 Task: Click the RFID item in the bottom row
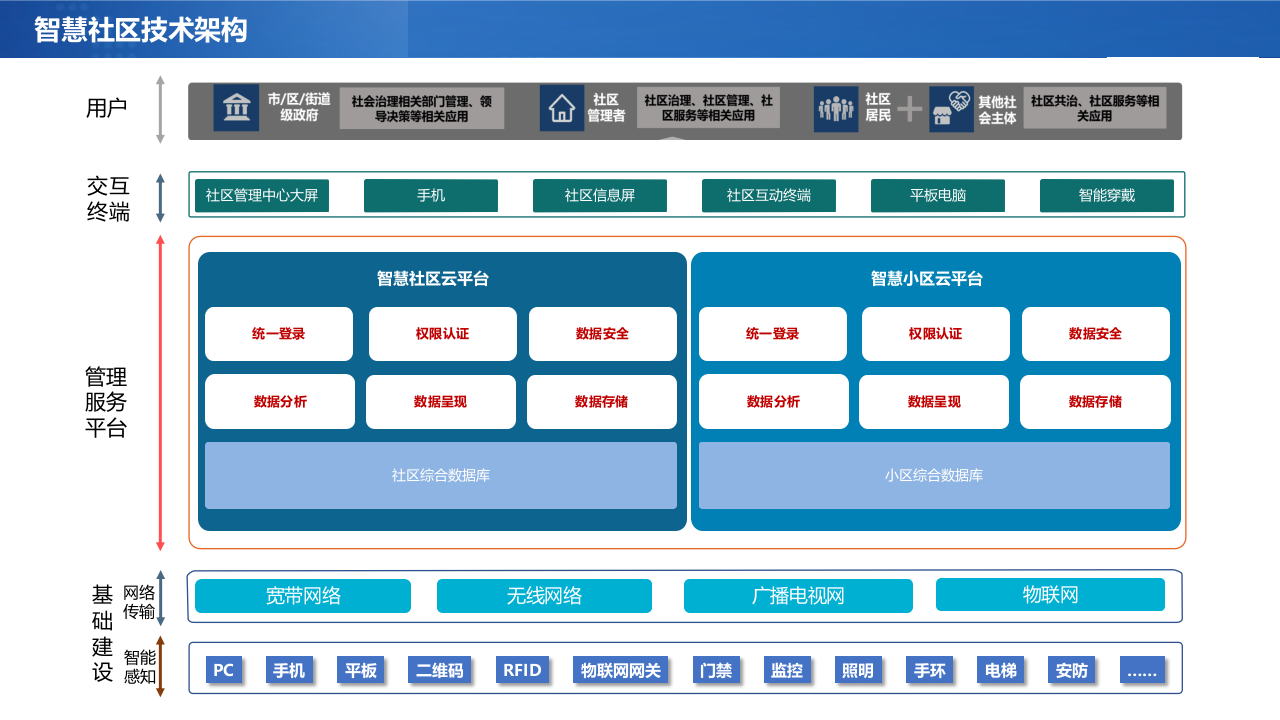(523, 670)
